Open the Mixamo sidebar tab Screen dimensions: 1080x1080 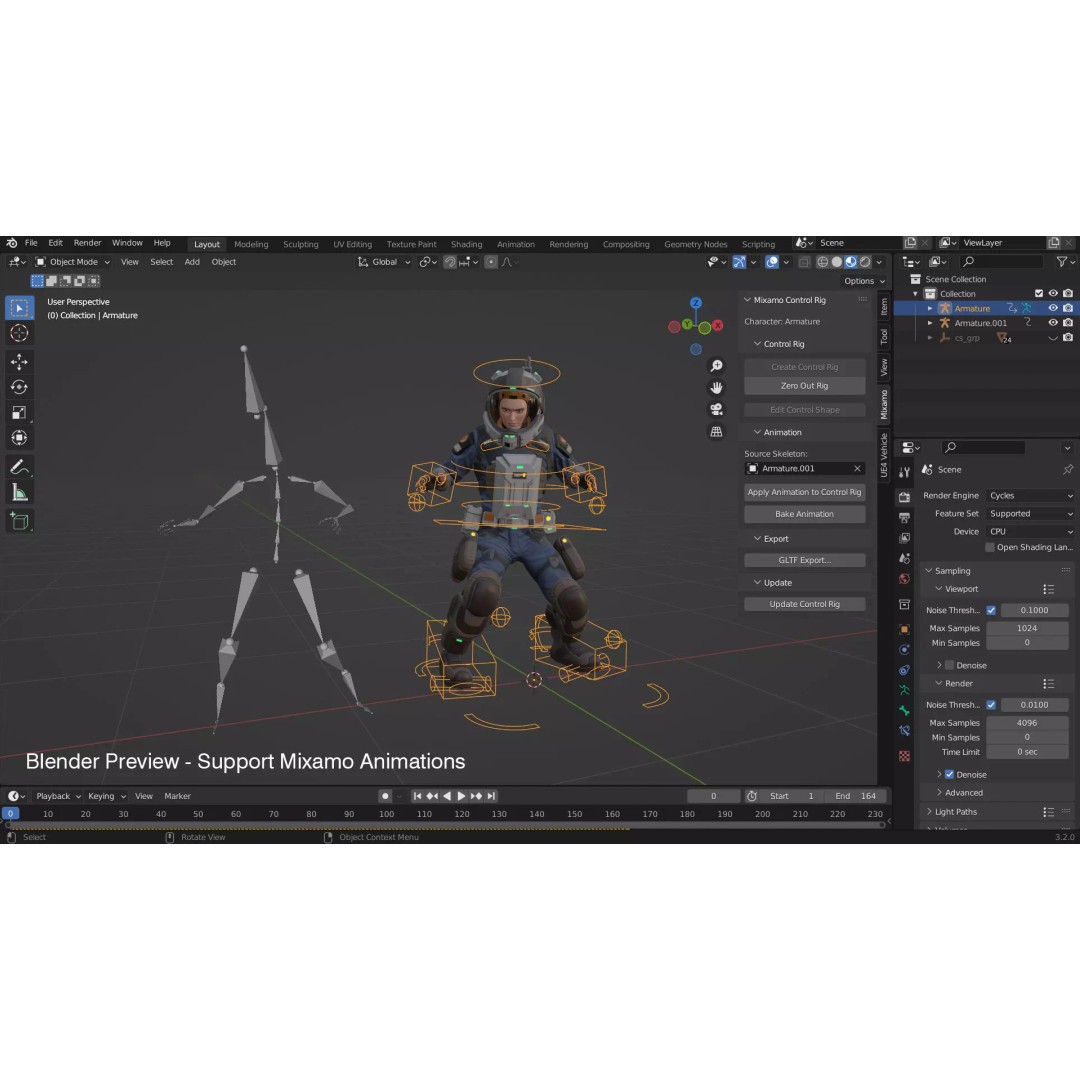point(884,404)
